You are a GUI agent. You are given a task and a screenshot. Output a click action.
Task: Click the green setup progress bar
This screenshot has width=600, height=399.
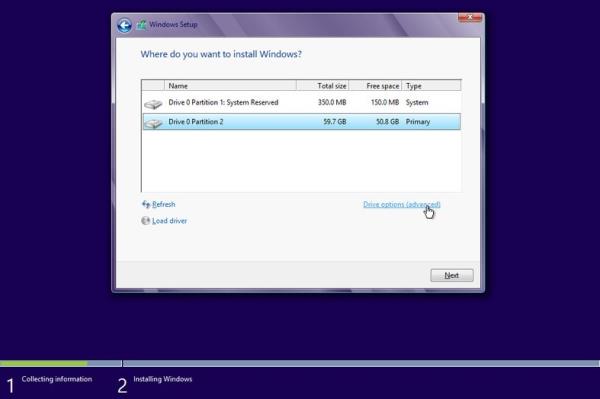[44, 363]
